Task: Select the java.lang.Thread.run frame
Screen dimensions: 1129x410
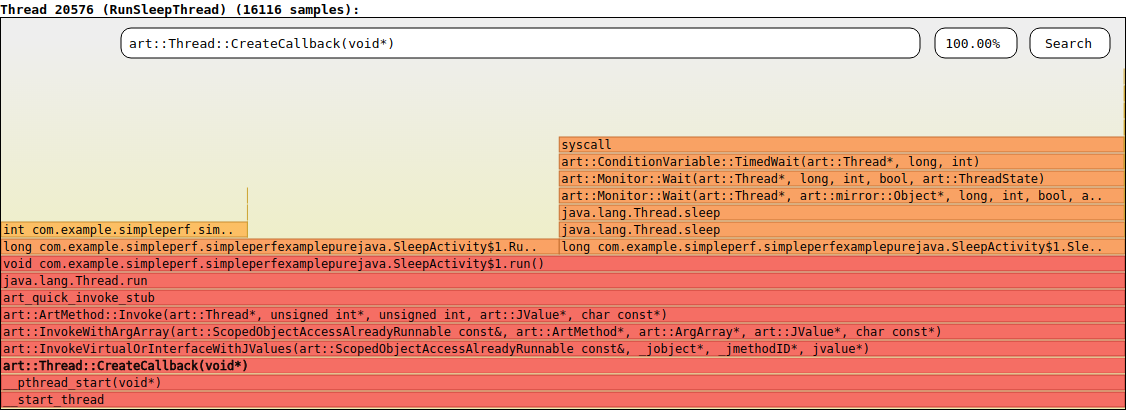Action: click(563, 281)
